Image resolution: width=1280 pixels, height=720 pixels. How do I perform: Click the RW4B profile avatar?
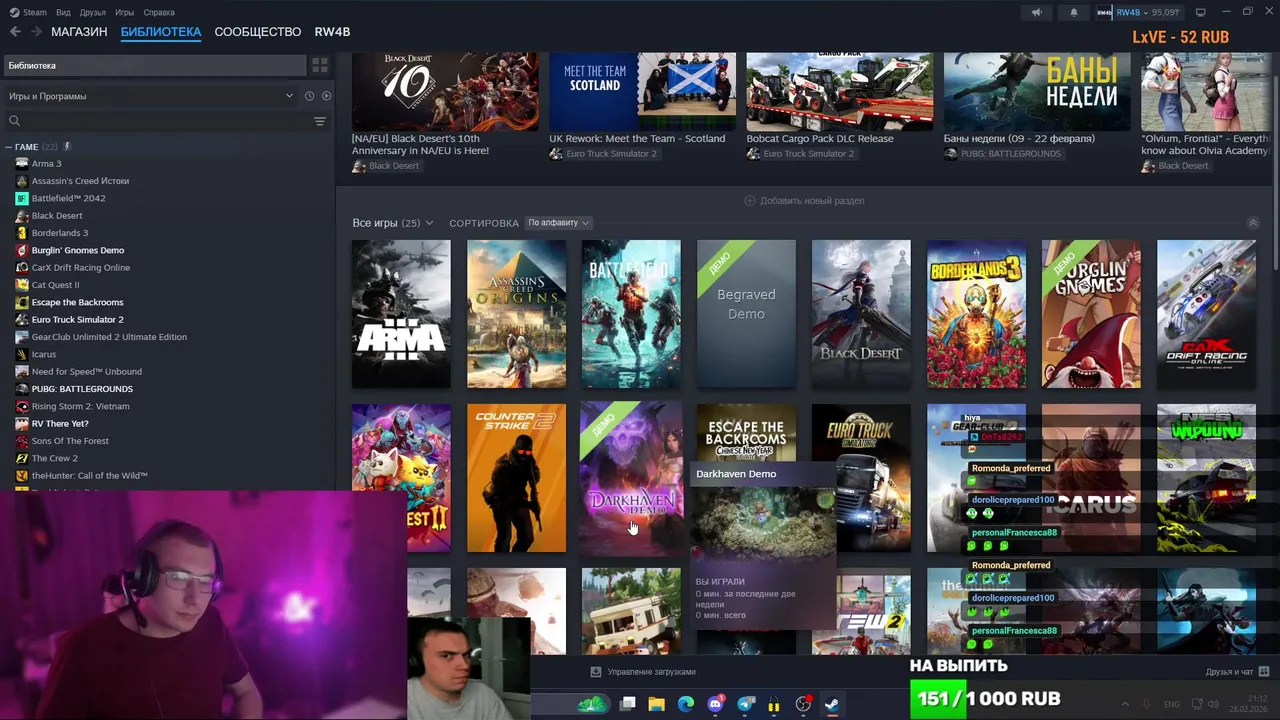(x=1104, y=12)
